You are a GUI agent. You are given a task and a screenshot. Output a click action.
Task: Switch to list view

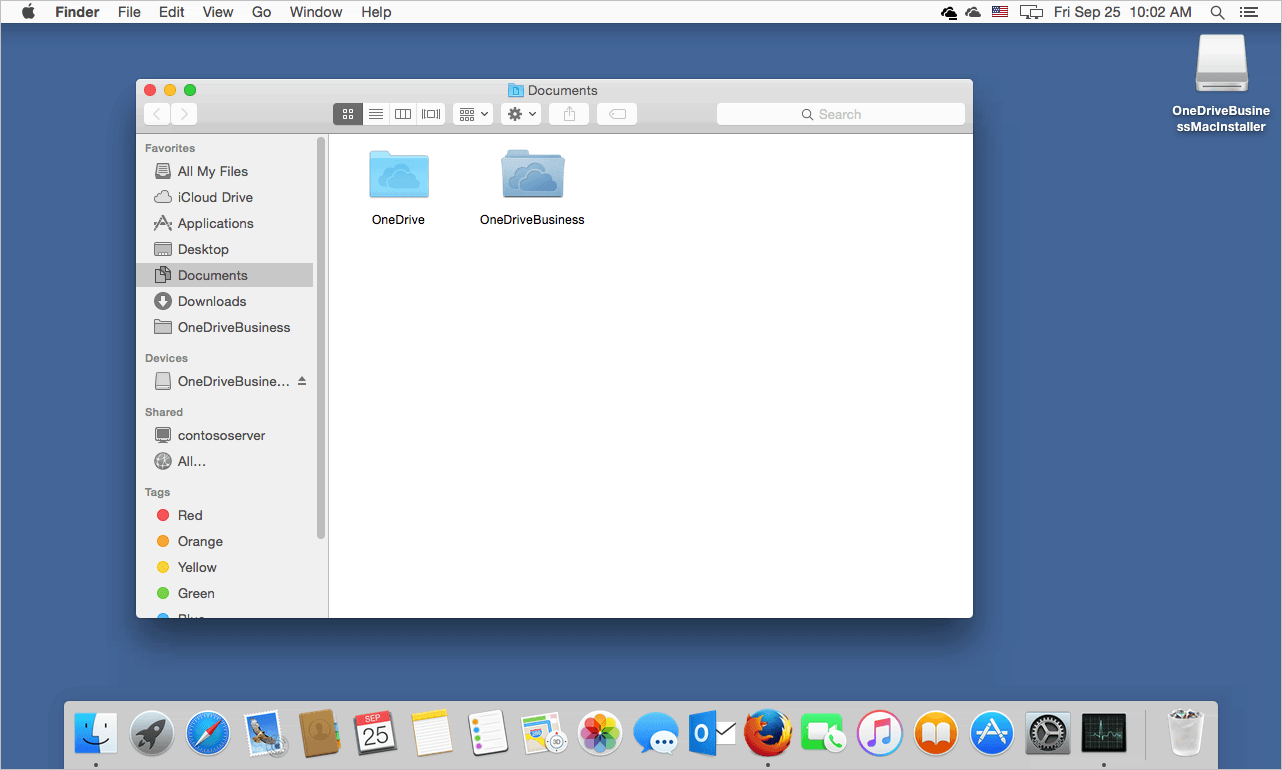pyautogui.click(x=376, y=114)
